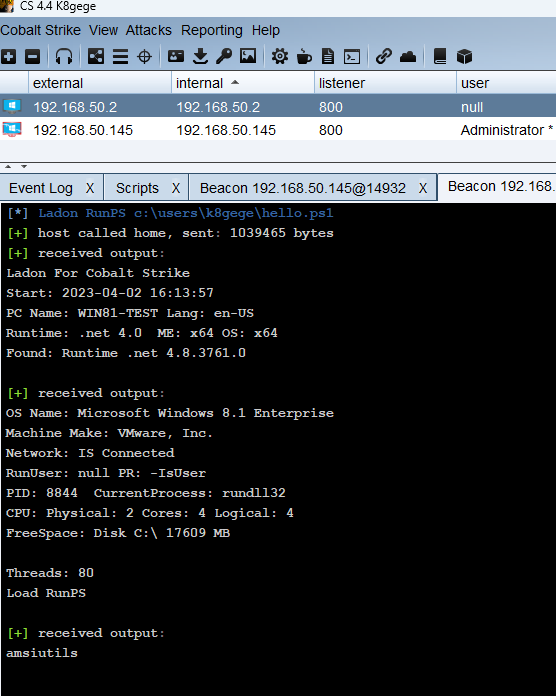This screenshot has height=696, width=556.
Task: Click the Ladon RunPS command line
Action: [x=170, y=213]
